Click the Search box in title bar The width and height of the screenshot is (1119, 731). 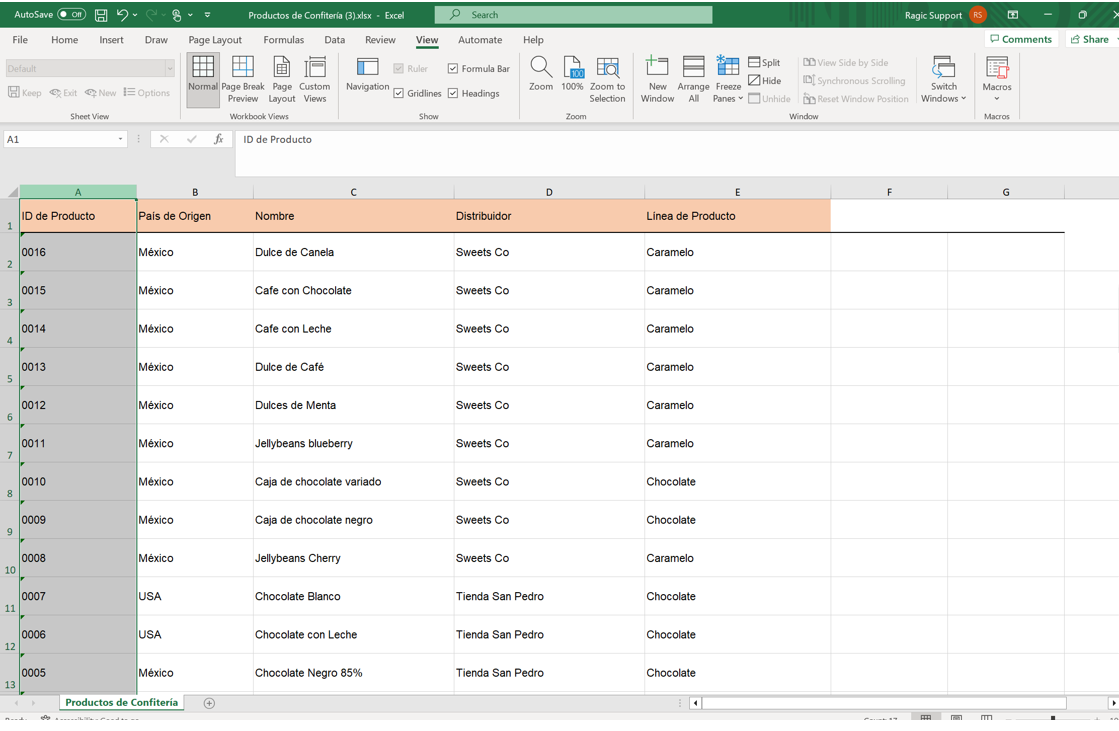click(574, 15)
